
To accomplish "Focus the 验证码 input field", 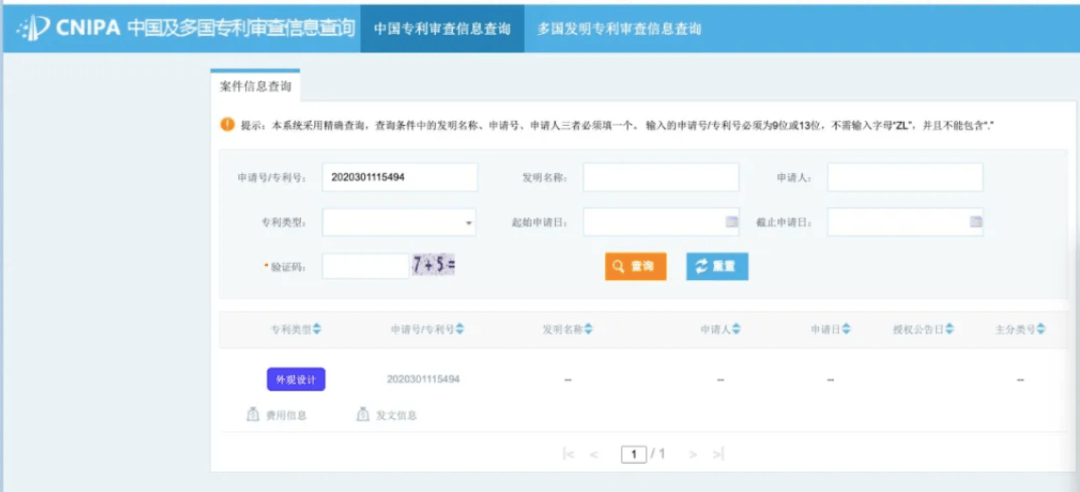I will (364, 266).
